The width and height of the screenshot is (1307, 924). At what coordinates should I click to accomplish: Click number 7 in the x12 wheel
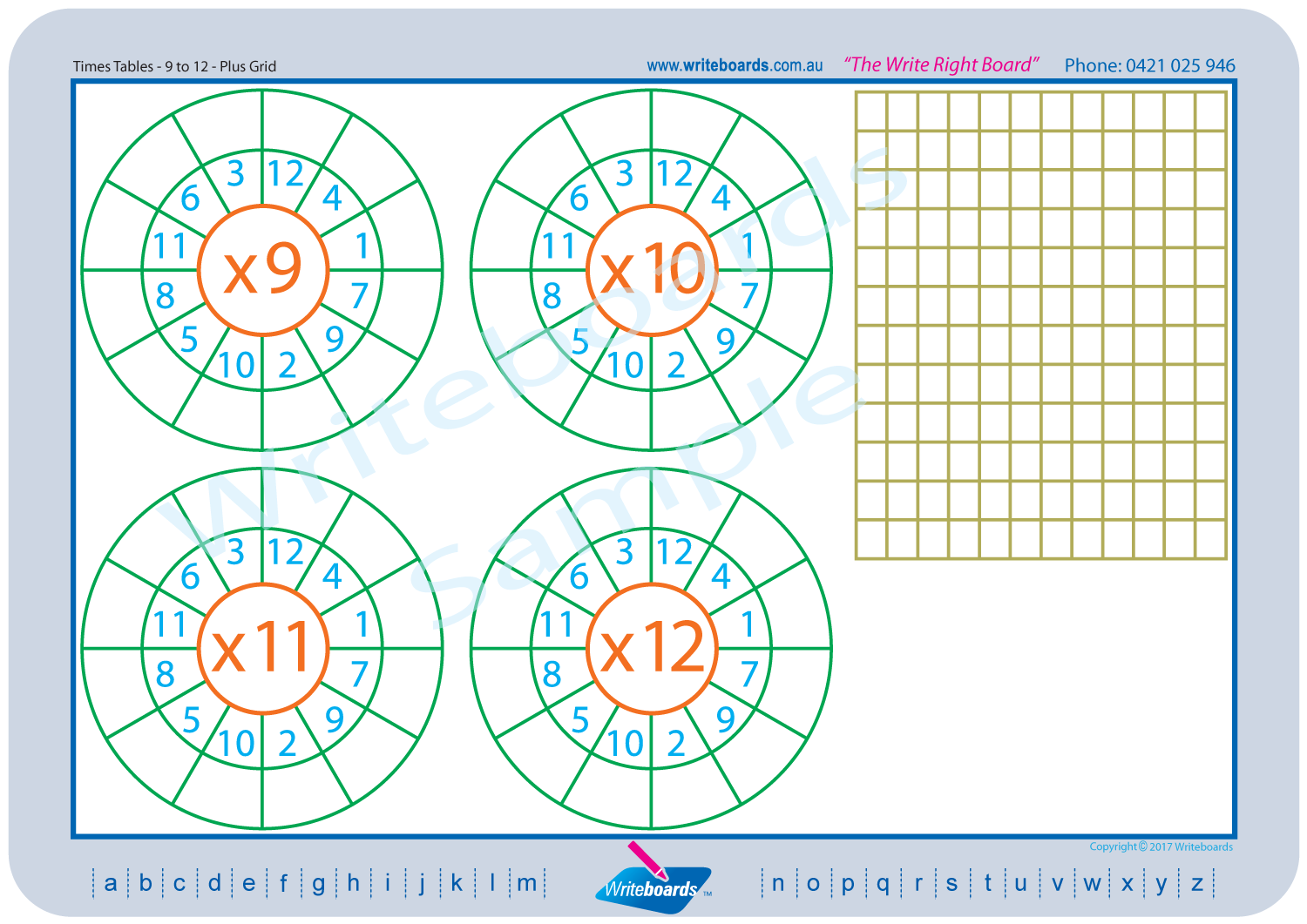(x=749, y=674)
